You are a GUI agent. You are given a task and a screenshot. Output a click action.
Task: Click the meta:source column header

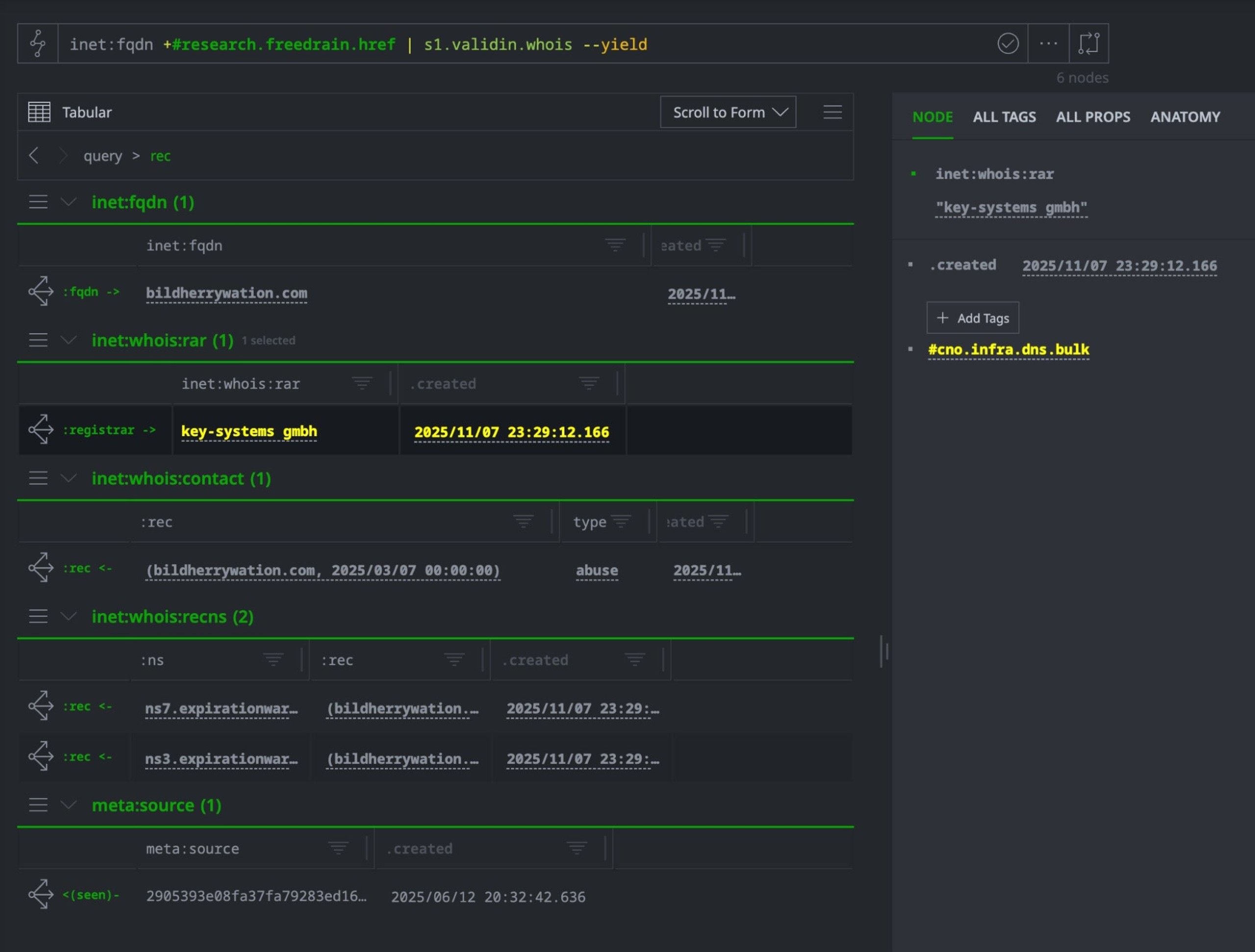click(192, 849)
